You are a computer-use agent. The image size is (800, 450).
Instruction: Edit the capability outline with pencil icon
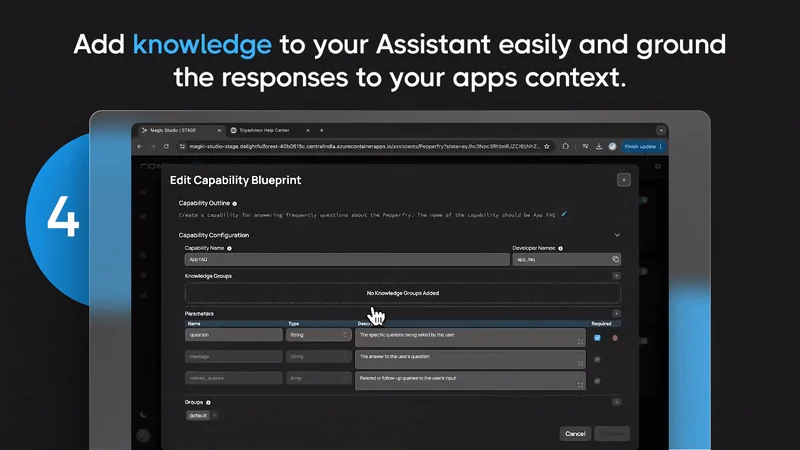coord(564,214)
